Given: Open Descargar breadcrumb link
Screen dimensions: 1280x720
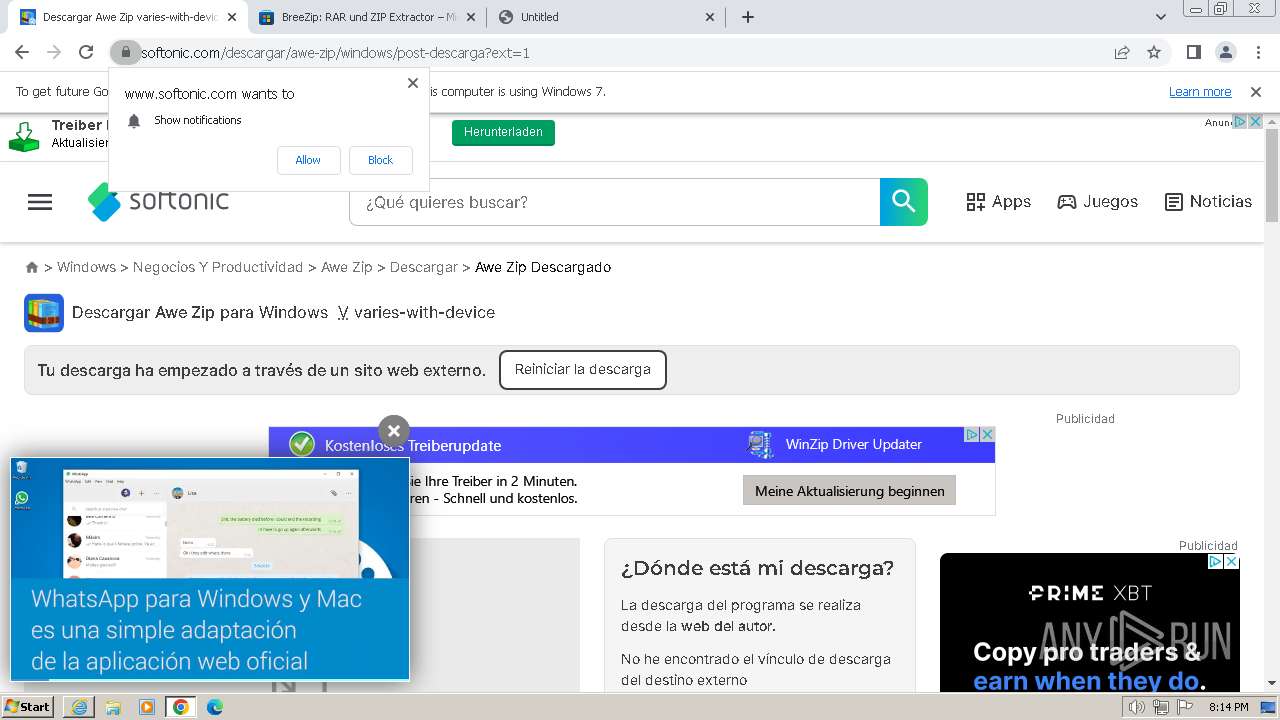Looking at the screenshot, I should pos(423,267).
